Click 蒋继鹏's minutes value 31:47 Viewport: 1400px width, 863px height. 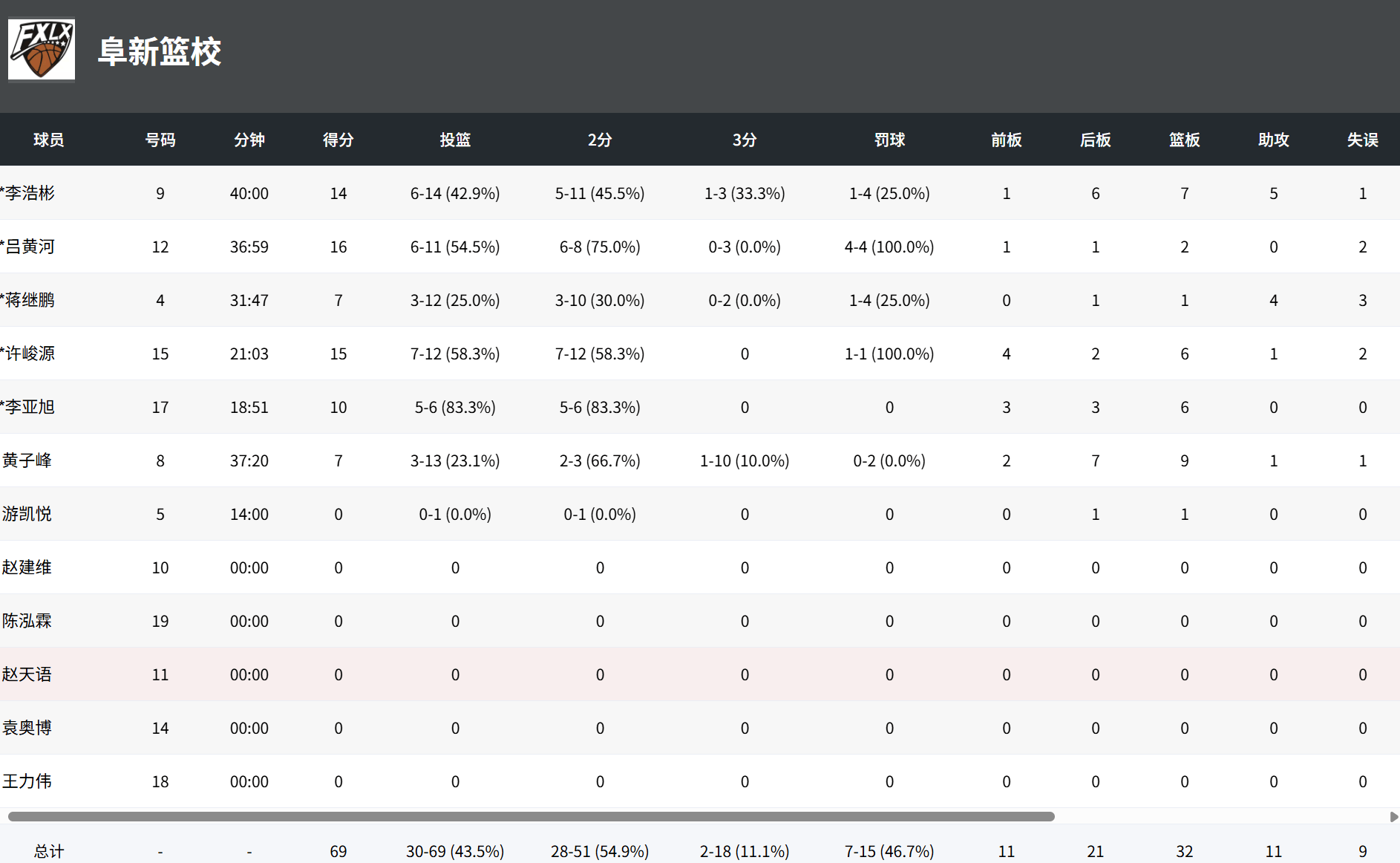(x=249, y=301)
